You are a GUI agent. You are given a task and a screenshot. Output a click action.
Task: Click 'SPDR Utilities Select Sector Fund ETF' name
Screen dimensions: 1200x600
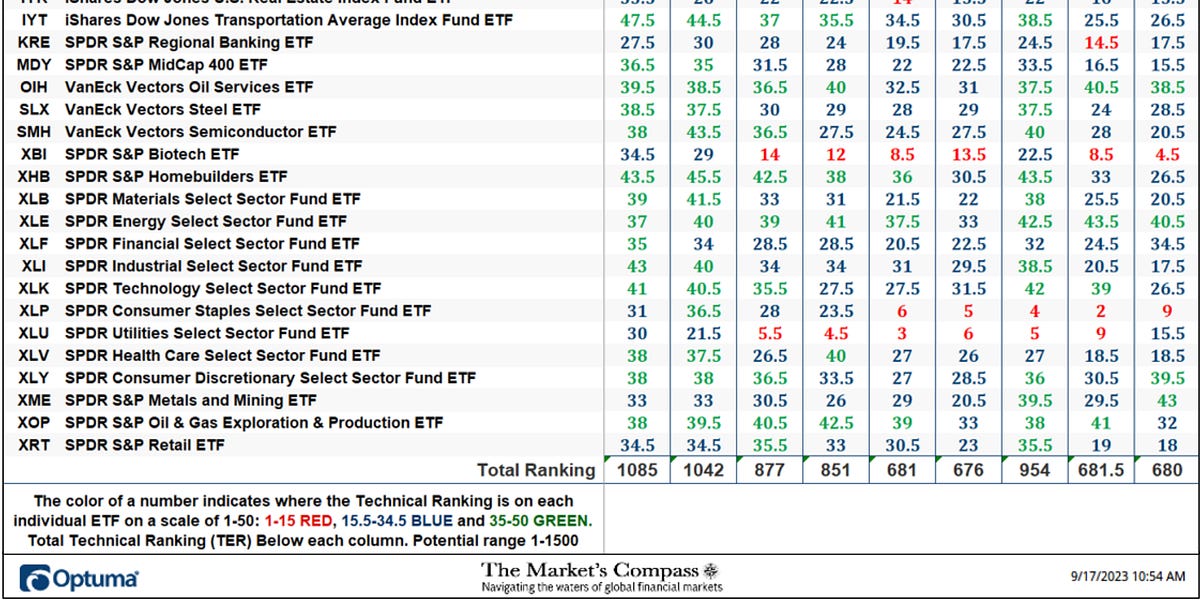[207, 333]
